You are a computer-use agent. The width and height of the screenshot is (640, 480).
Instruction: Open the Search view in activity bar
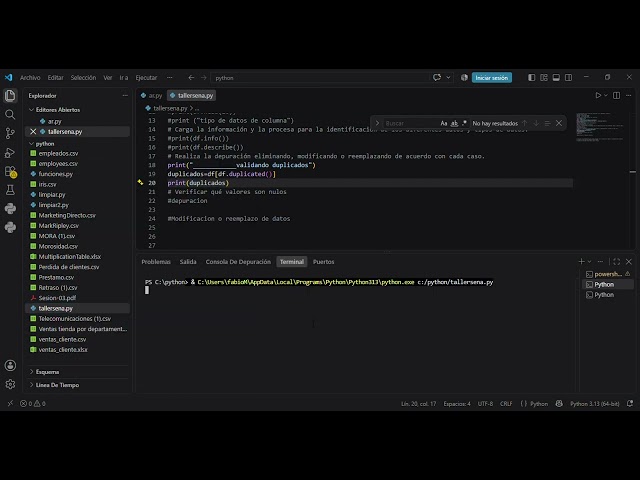(x=10, y=115)
